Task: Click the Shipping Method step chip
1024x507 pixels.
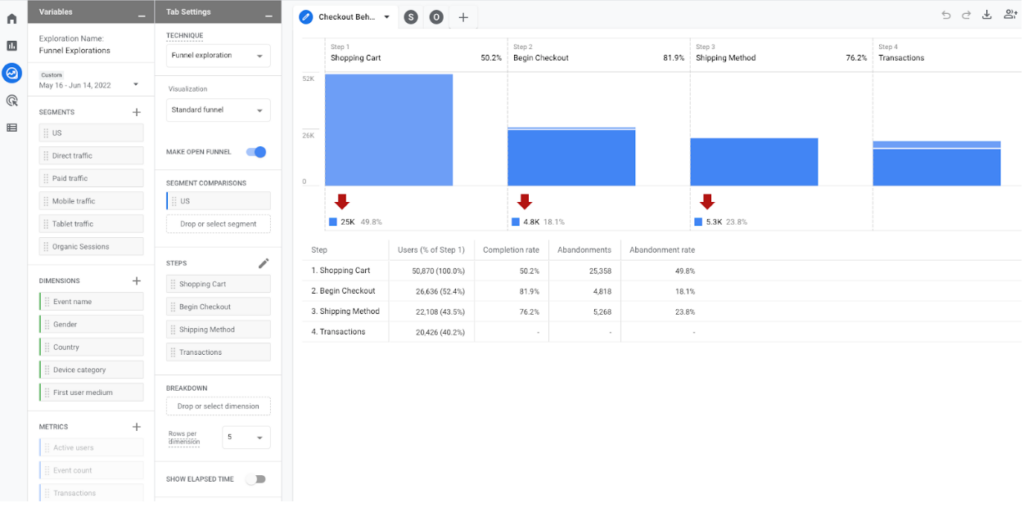Action: [218, 329]
